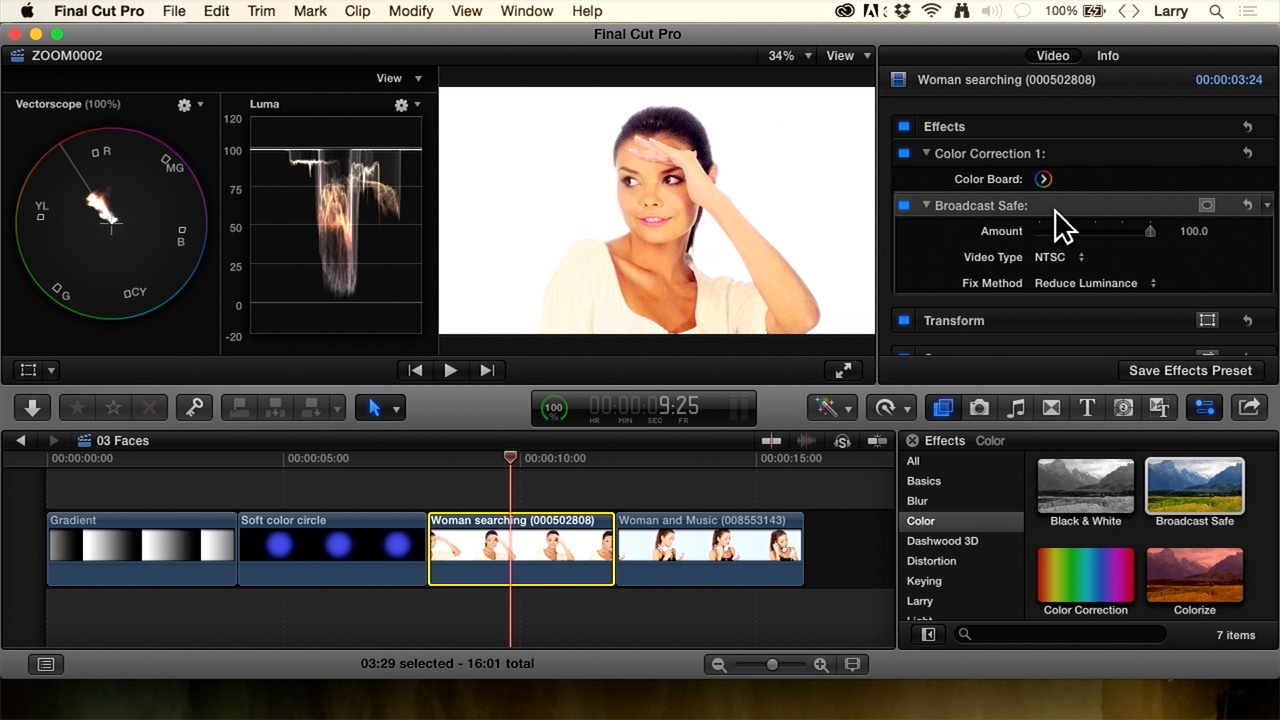Viewport: 1280px width, 720px height.
Task: Disable Broadcast Safe effect checkbox
Action: pyautogui.click(x=904, y=205)
